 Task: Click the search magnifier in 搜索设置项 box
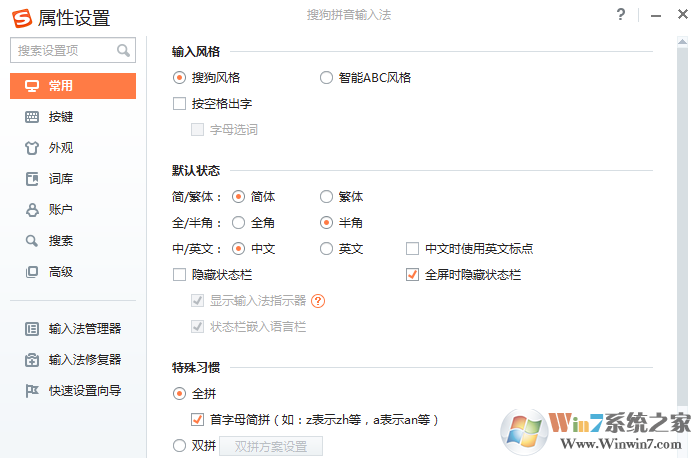click(x=124, y=49)
